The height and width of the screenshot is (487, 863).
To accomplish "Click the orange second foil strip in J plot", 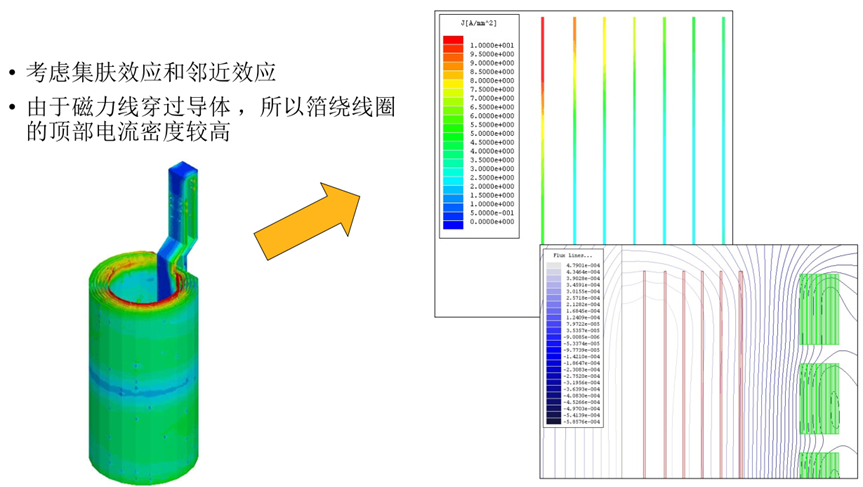I will (x=575, y=130).
